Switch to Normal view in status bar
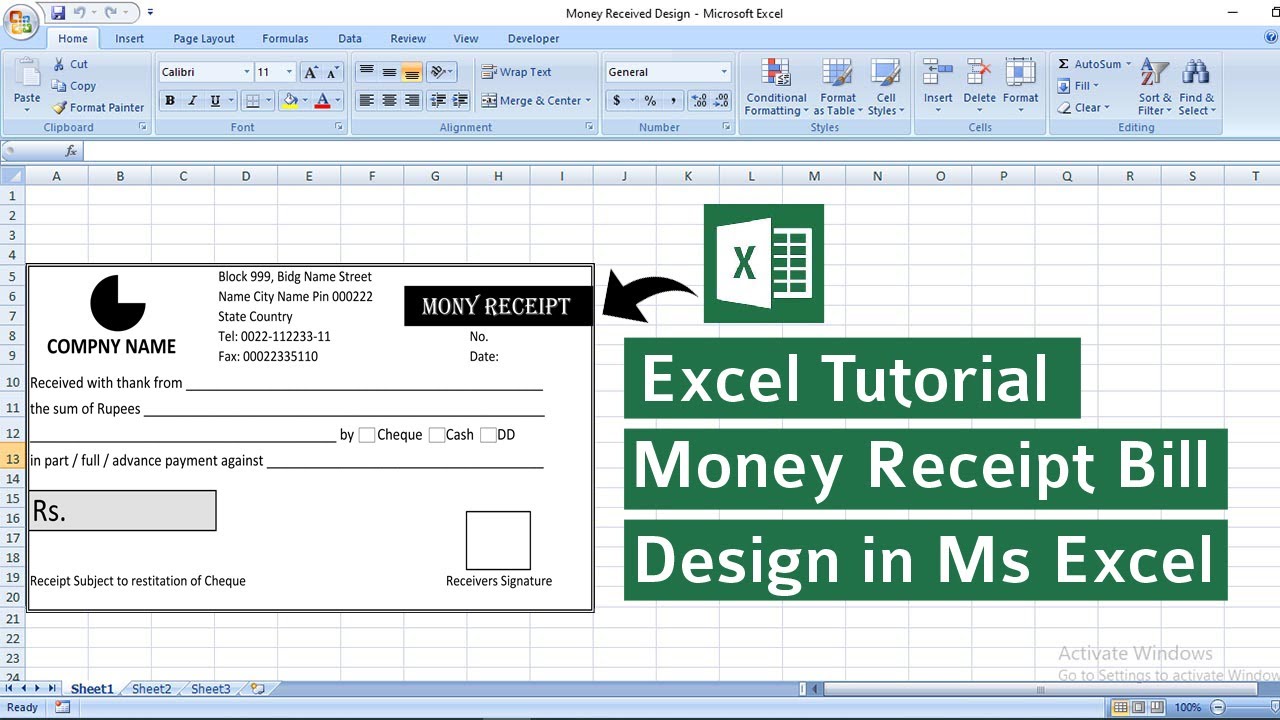Screen dimensions: 1280x720 point(1121,708)
